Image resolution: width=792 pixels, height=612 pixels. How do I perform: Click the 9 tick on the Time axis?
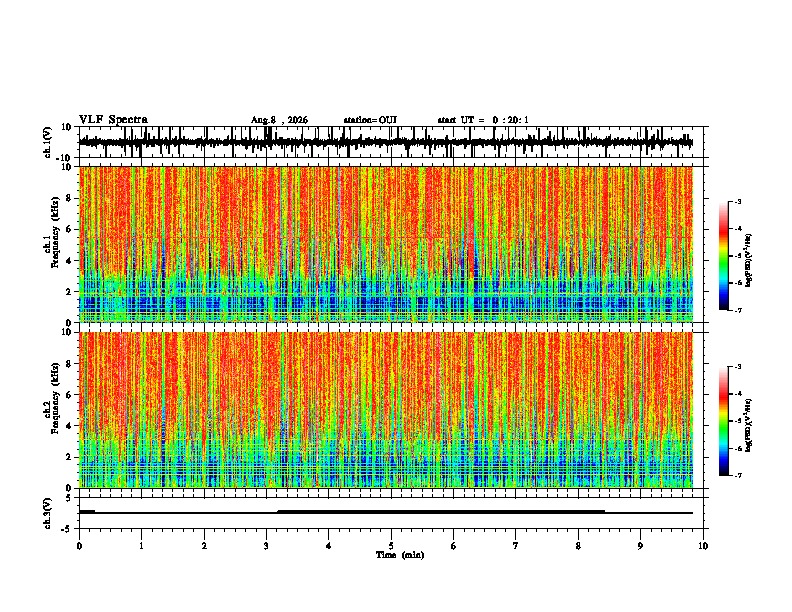[640, 546]
